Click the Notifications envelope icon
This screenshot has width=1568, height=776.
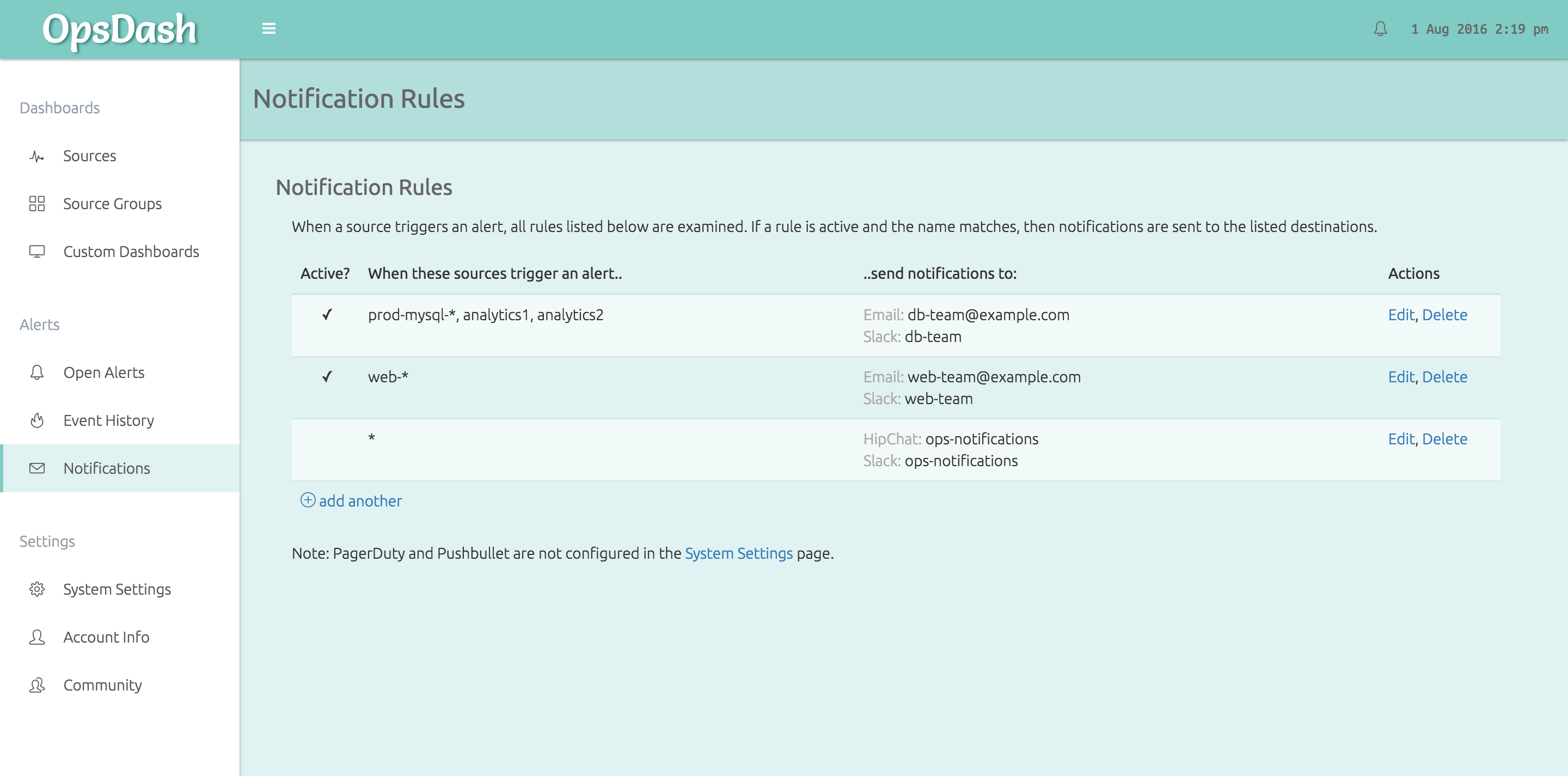pyautogui.click(x=36, y=468)
